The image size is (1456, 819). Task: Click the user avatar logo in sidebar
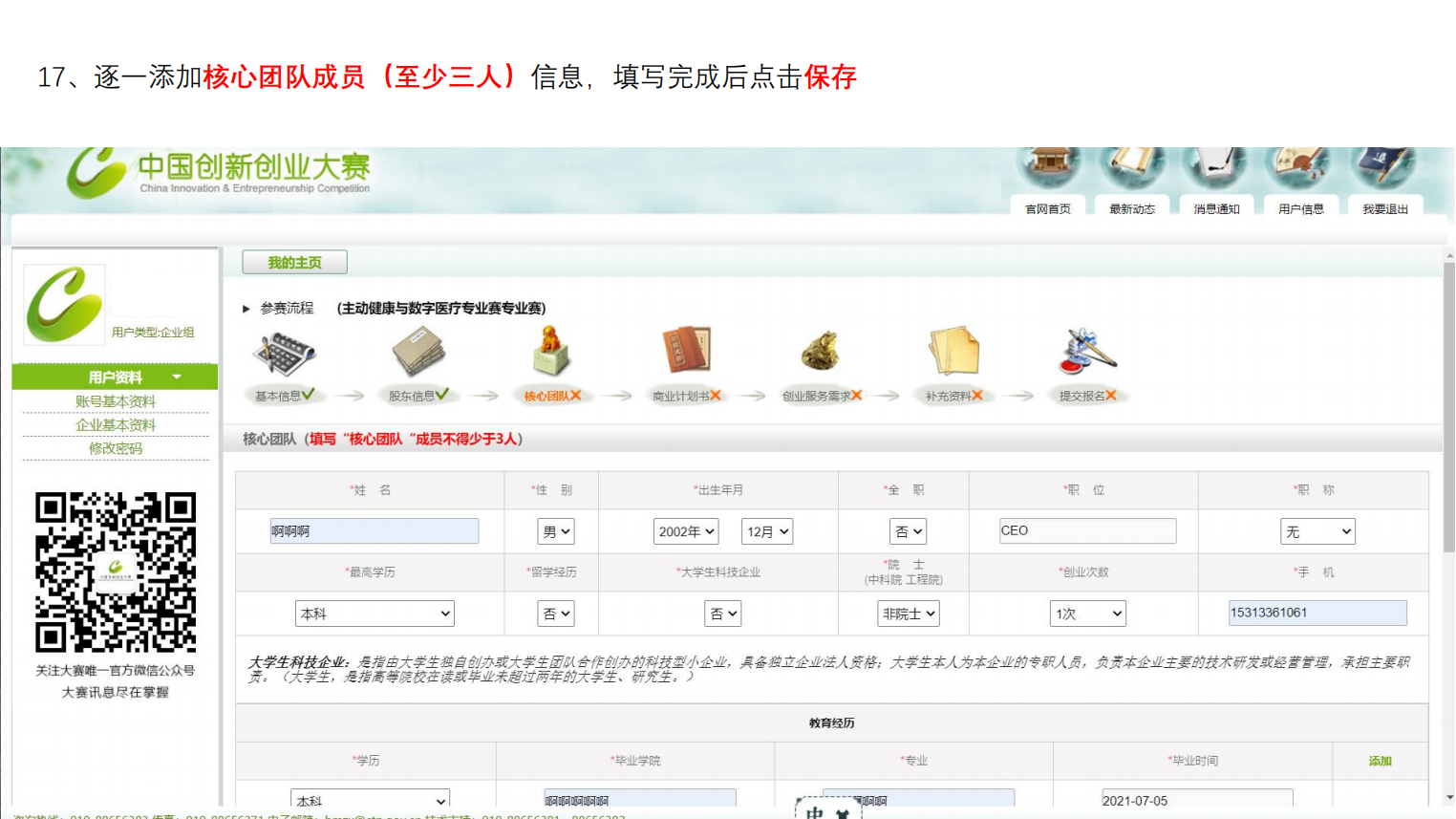[x=64, y=304]
